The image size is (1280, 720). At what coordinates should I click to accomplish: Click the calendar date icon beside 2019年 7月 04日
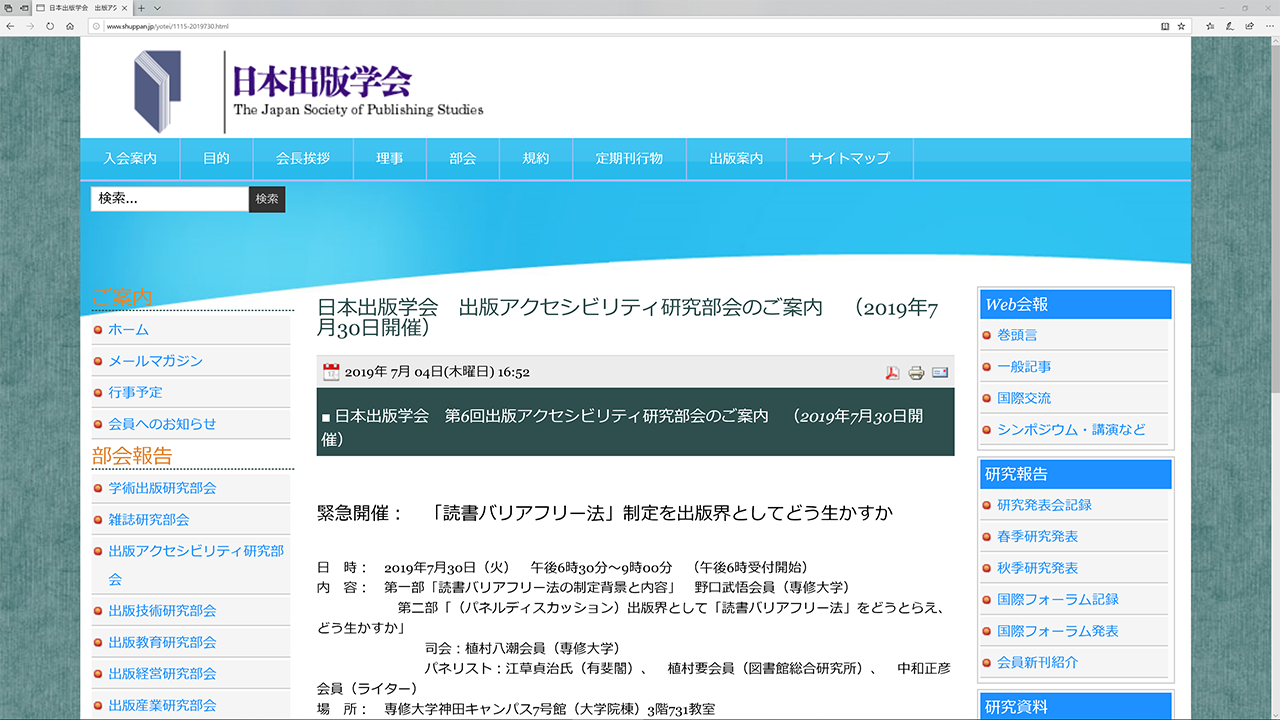click(331, 372)
